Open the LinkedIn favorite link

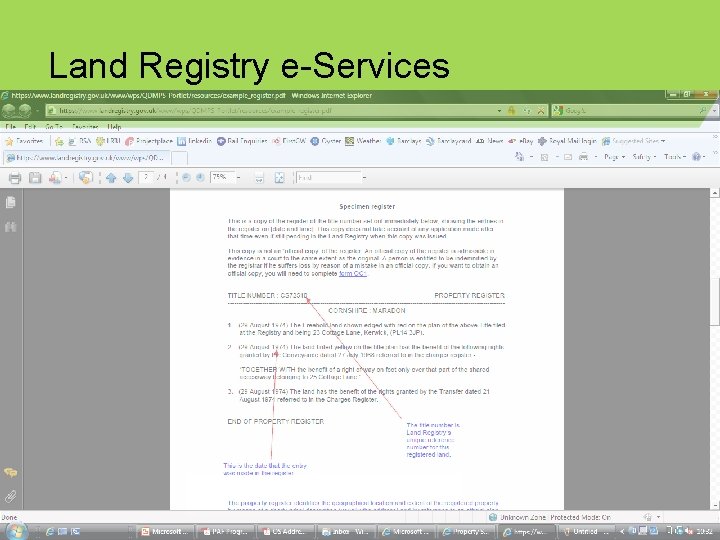(195, 141)
